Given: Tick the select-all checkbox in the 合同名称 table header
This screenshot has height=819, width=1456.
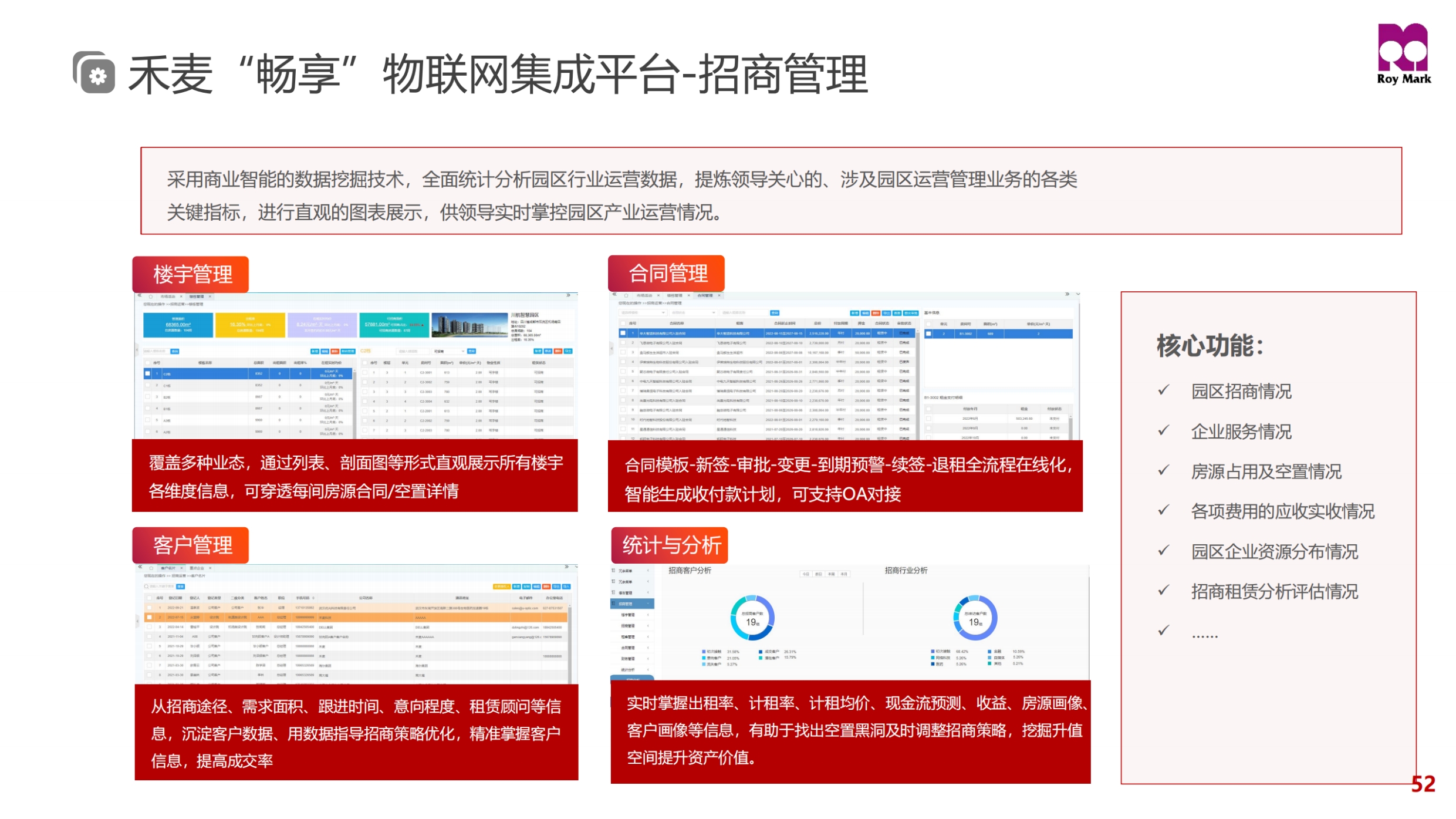Looking at the screenshot, I should tap(623, 323).
